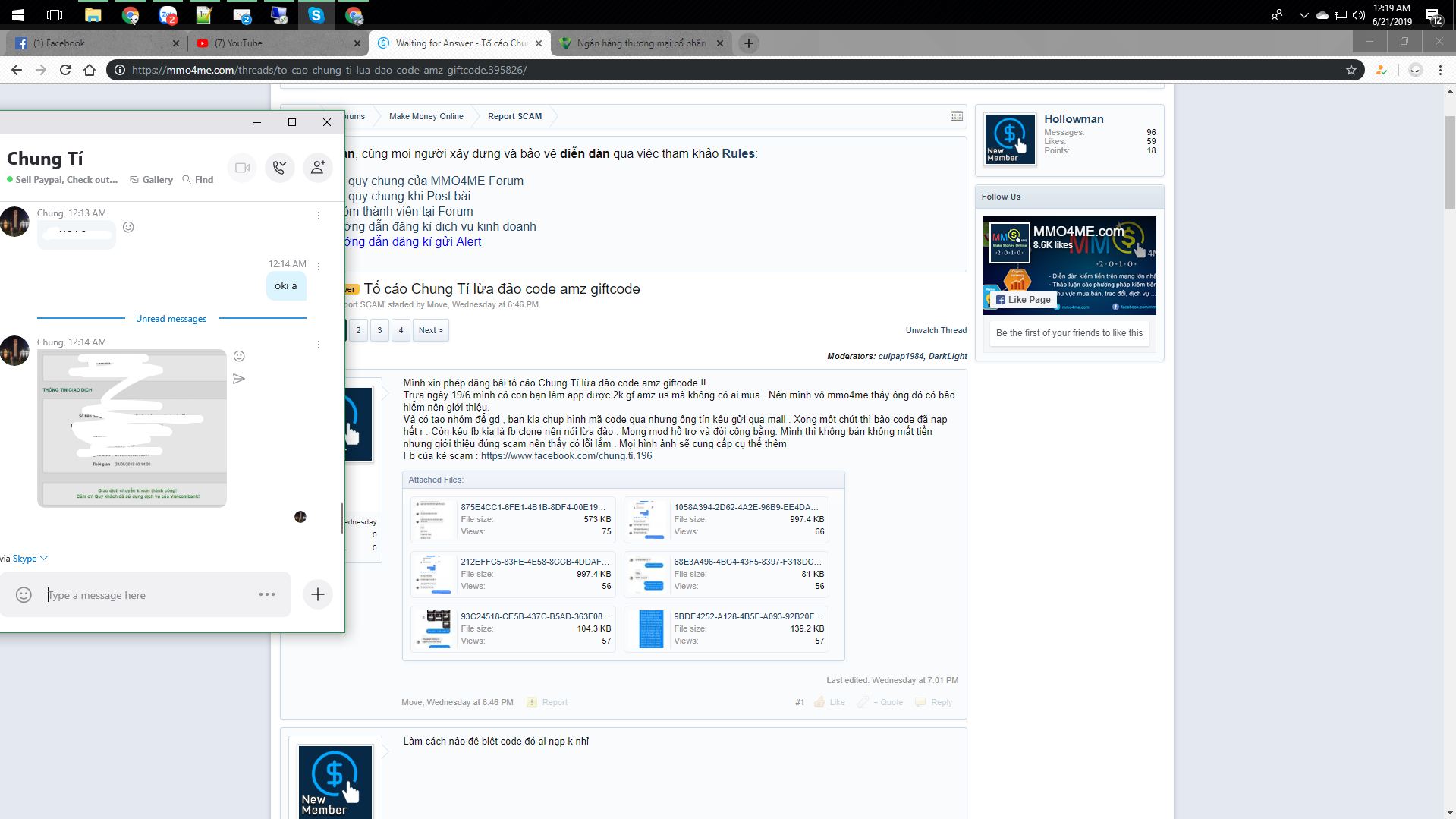Open attachment 68E3A496-4BC4-43F5 thumbnail

[x=647, y=574]
